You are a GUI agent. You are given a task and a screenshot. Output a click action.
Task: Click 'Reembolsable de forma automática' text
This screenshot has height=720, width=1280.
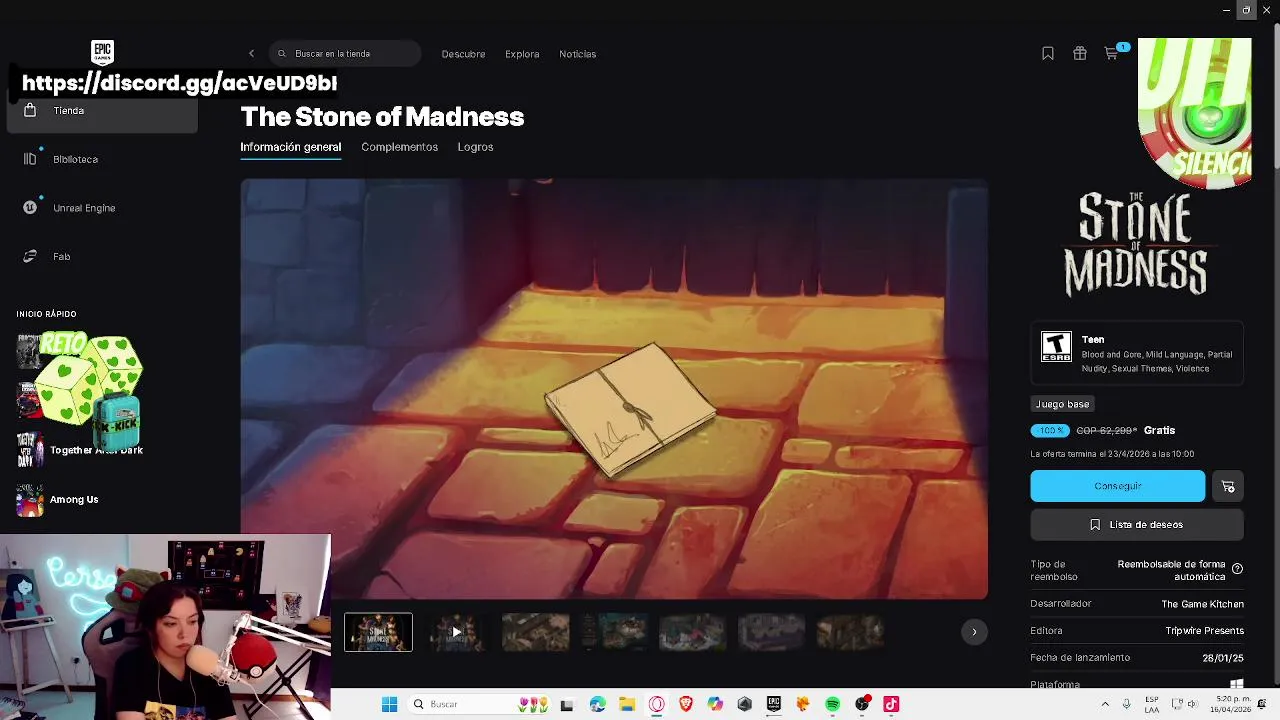[x=1171, y=570]
